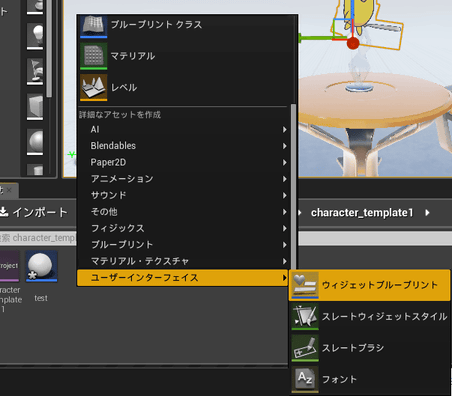452x396 pixels.
Task: Expand the AI submenu
Action: click(x=182, y=129)
